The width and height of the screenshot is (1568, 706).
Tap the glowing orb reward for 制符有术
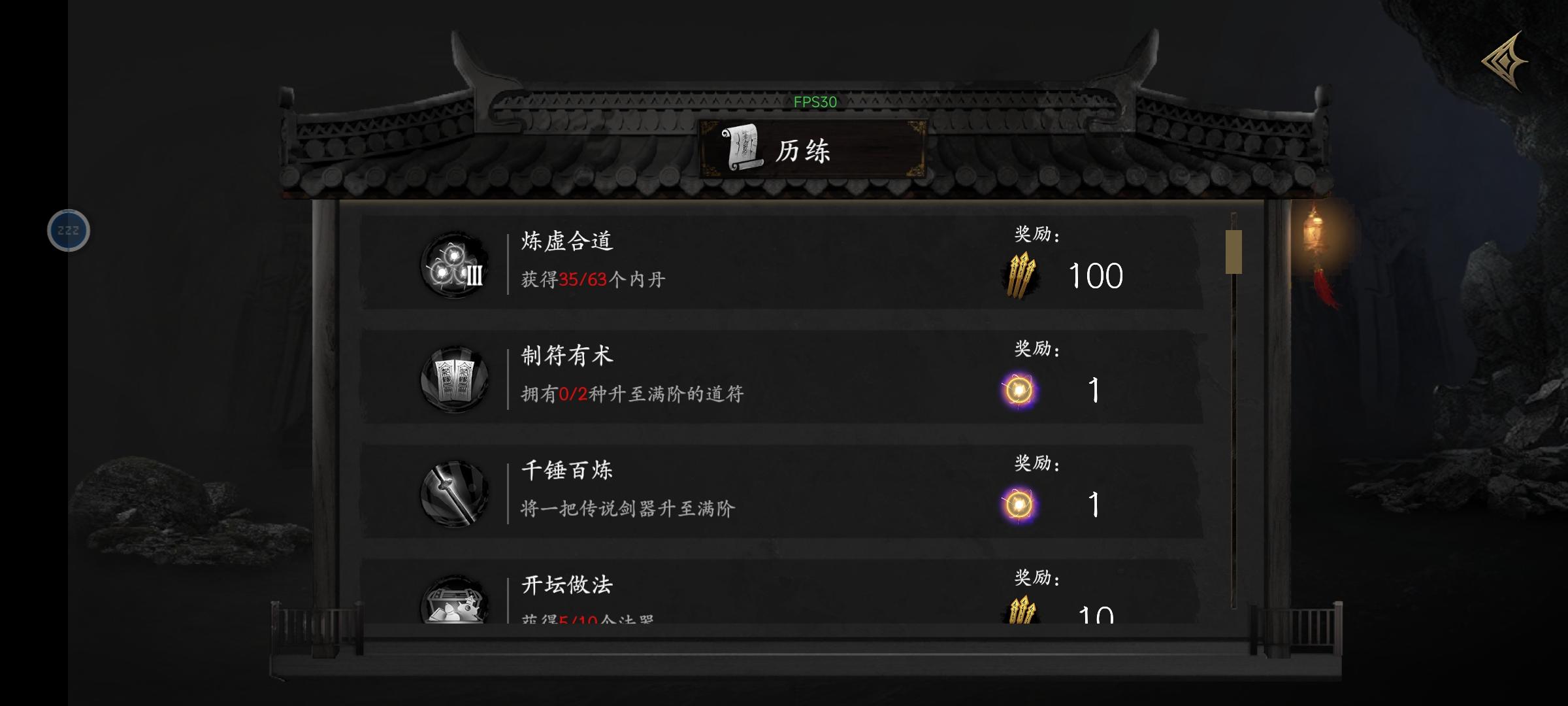click(1019, 390)
